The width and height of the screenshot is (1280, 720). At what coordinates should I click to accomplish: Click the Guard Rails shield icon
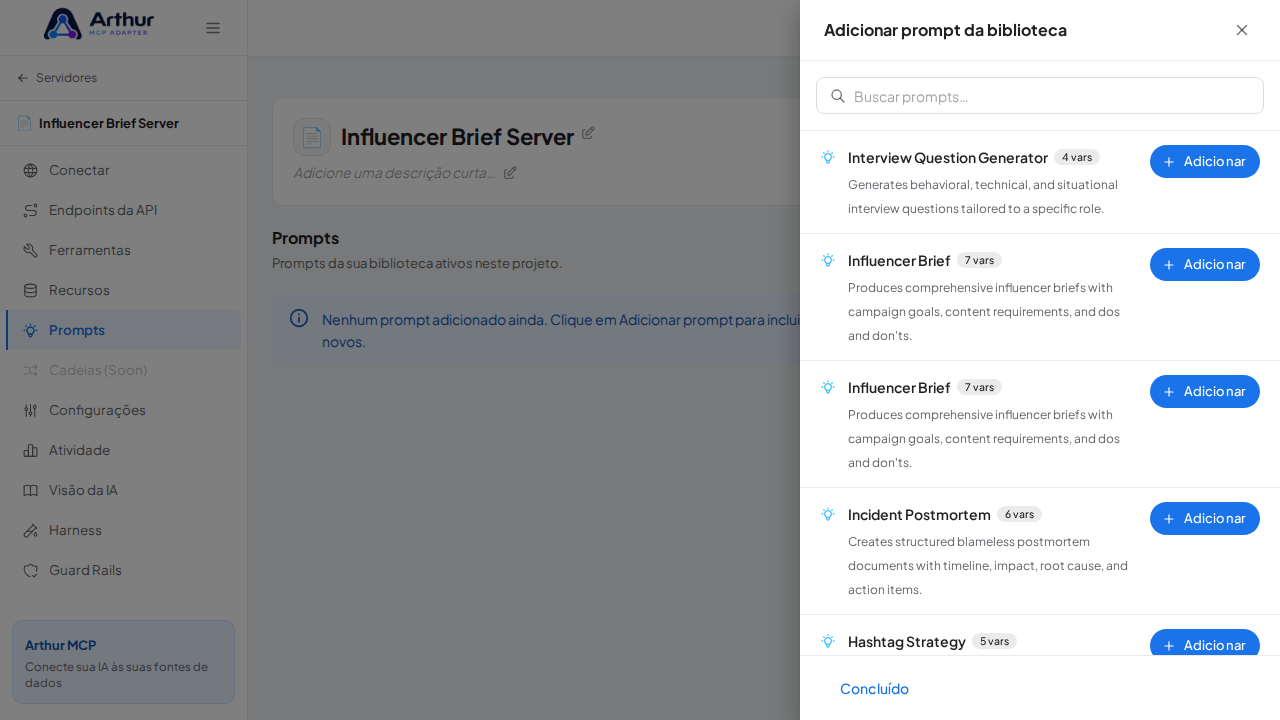[x=30, y=570]
